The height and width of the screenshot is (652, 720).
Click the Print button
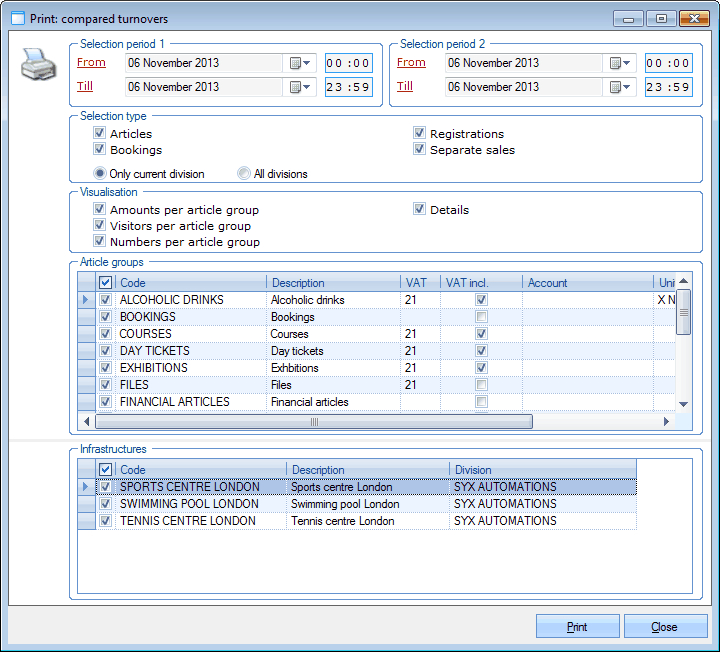point(577,627)
